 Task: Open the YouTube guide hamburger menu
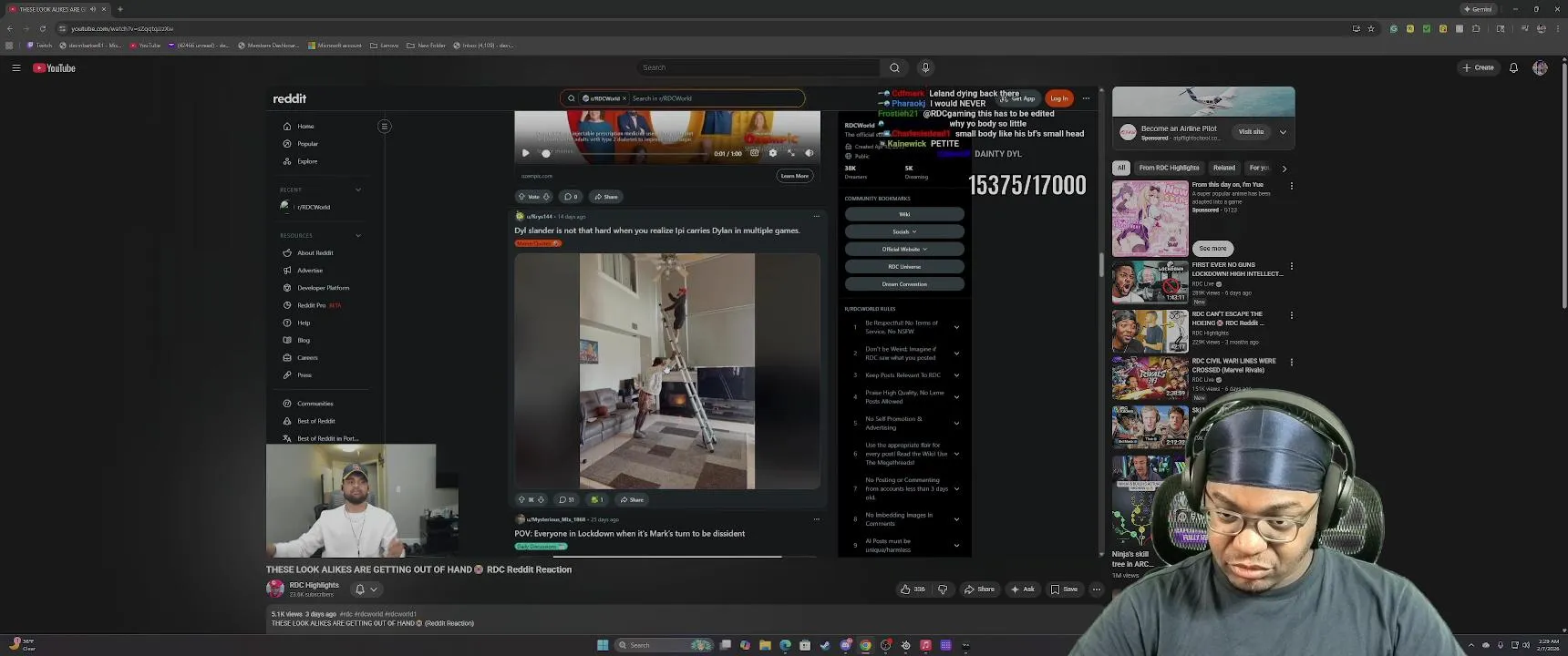click(x=16, y=67)
